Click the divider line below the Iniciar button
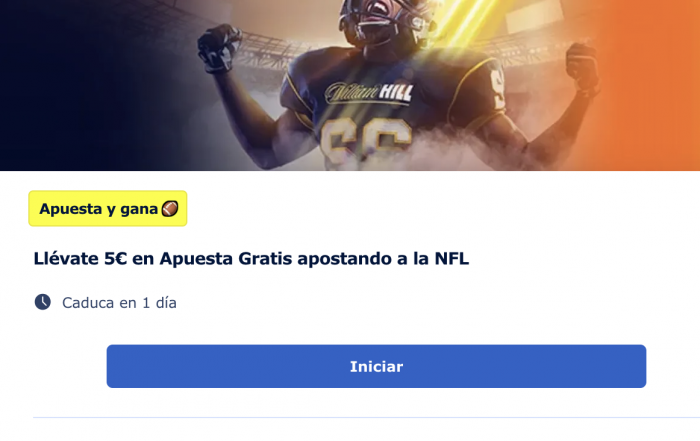The image size is (700, 441). [366, 418]
